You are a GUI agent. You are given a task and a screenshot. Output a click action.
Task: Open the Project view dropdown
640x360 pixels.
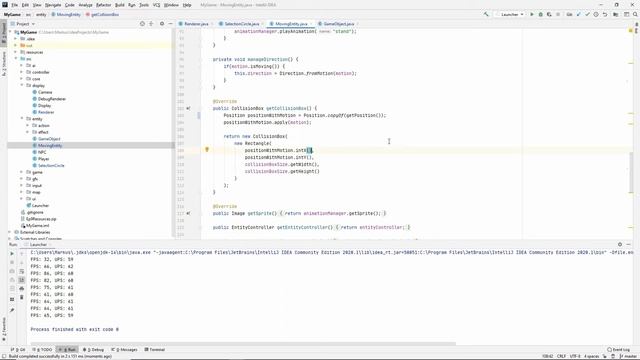point(23,24)
